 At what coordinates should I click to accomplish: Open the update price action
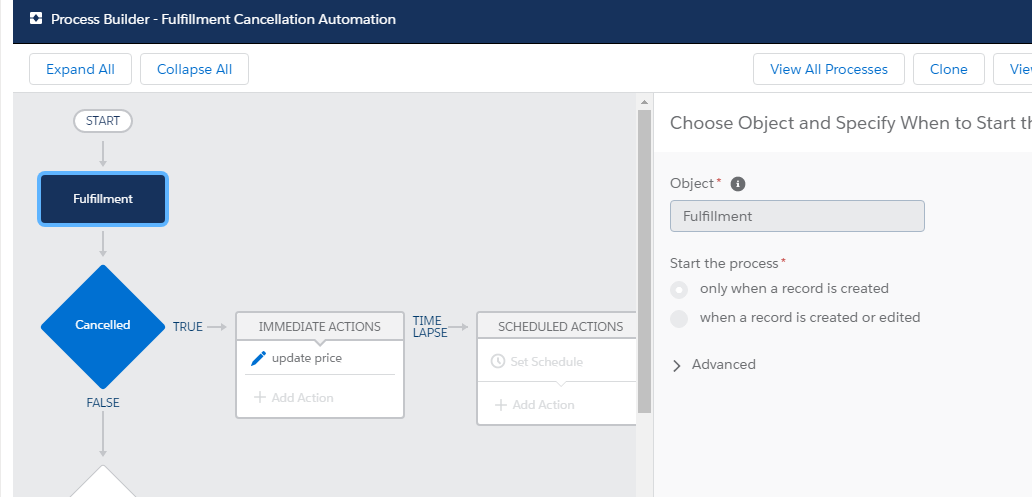pos(306,358)
